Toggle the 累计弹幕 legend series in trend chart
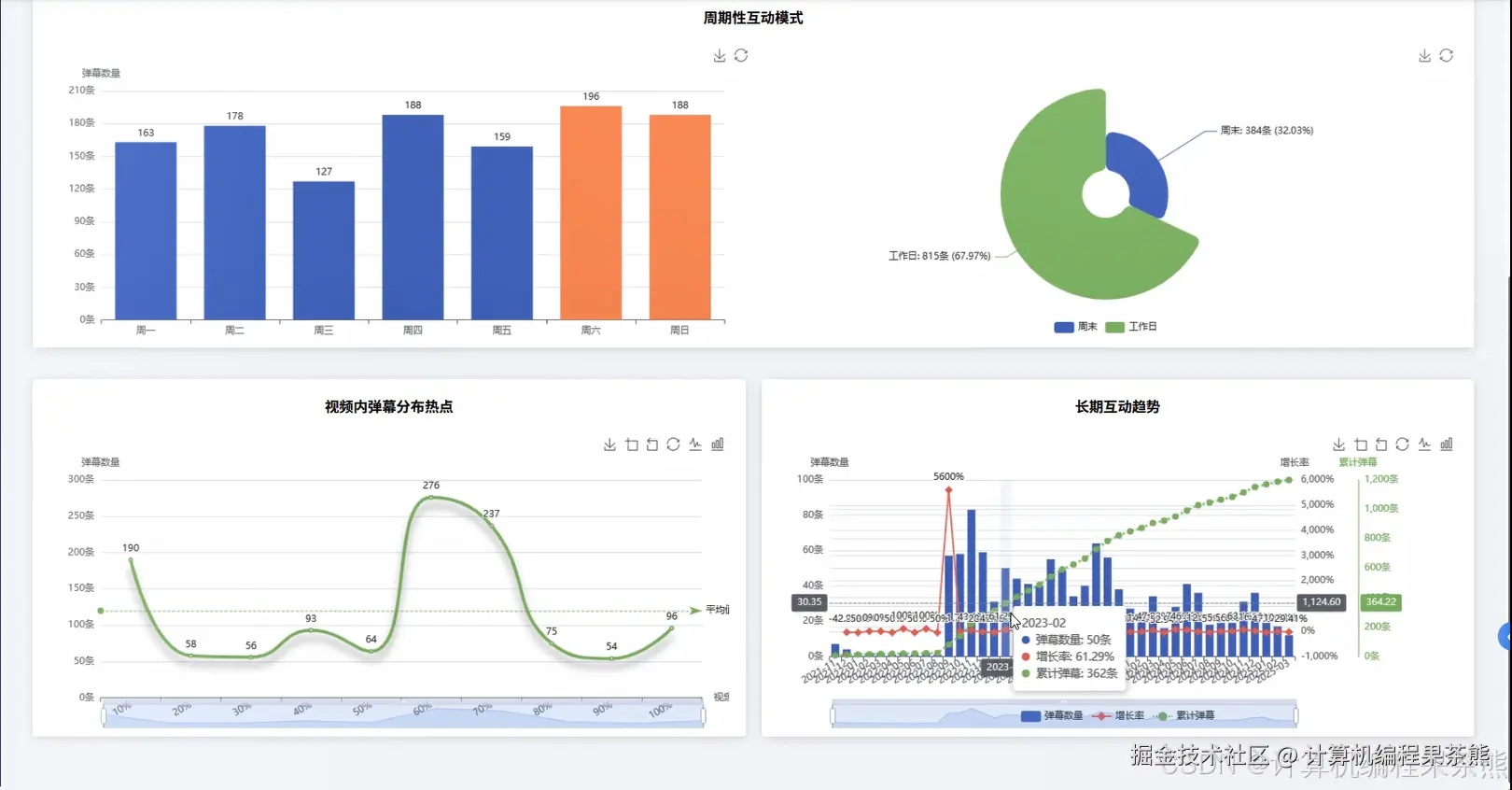 coord(1183,716)
